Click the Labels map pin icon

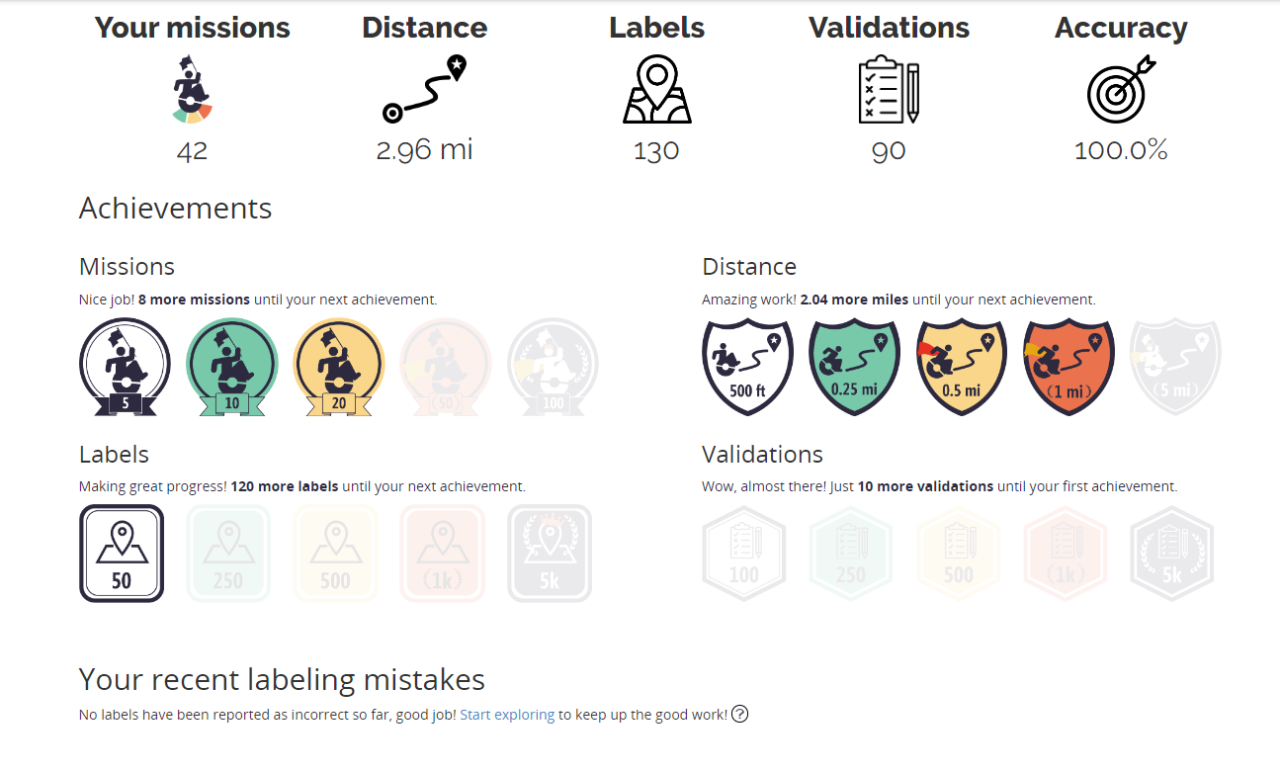657,90
